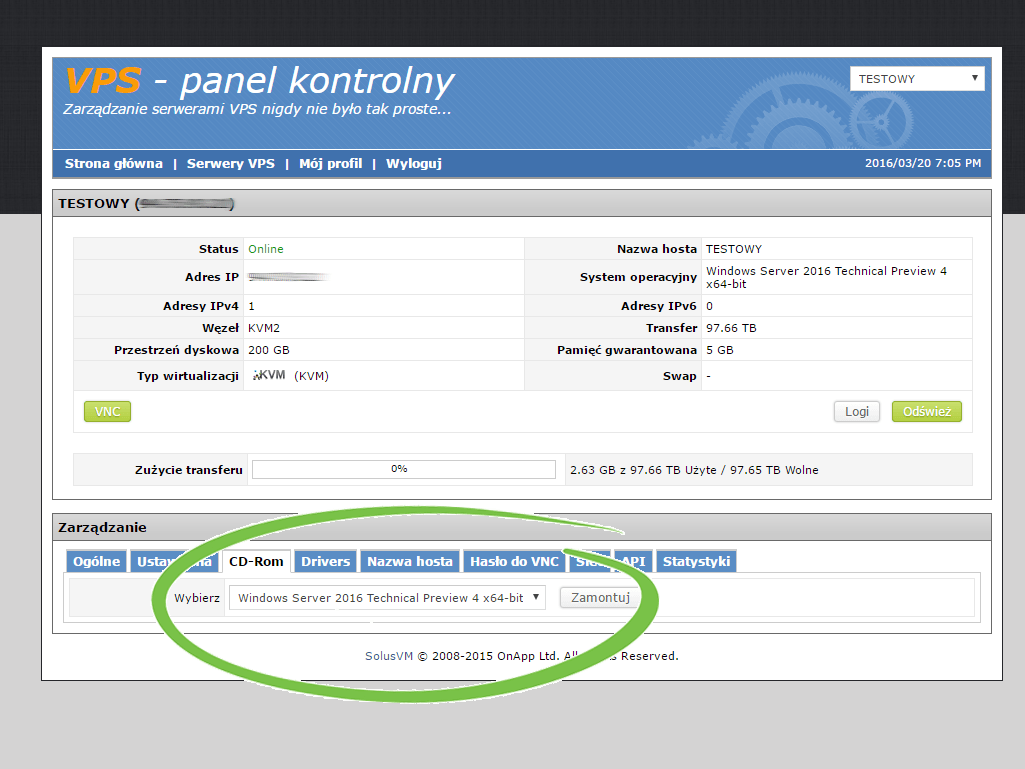Follow the SolusVM footer link
This screenshot has width=1025, height=769.
click(x=389, y=656)
